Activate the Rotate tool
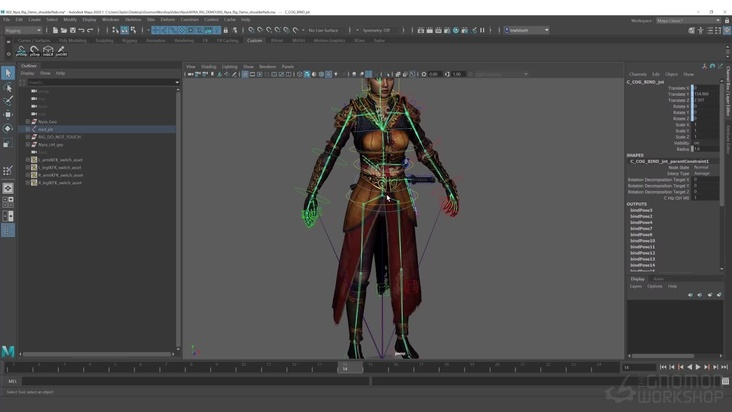 coord(8,128)
